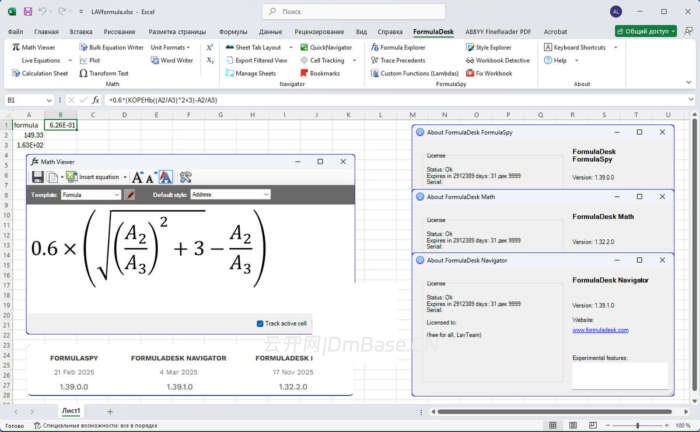Open the Sheet Tab Layout tool

tap(253, 47)
